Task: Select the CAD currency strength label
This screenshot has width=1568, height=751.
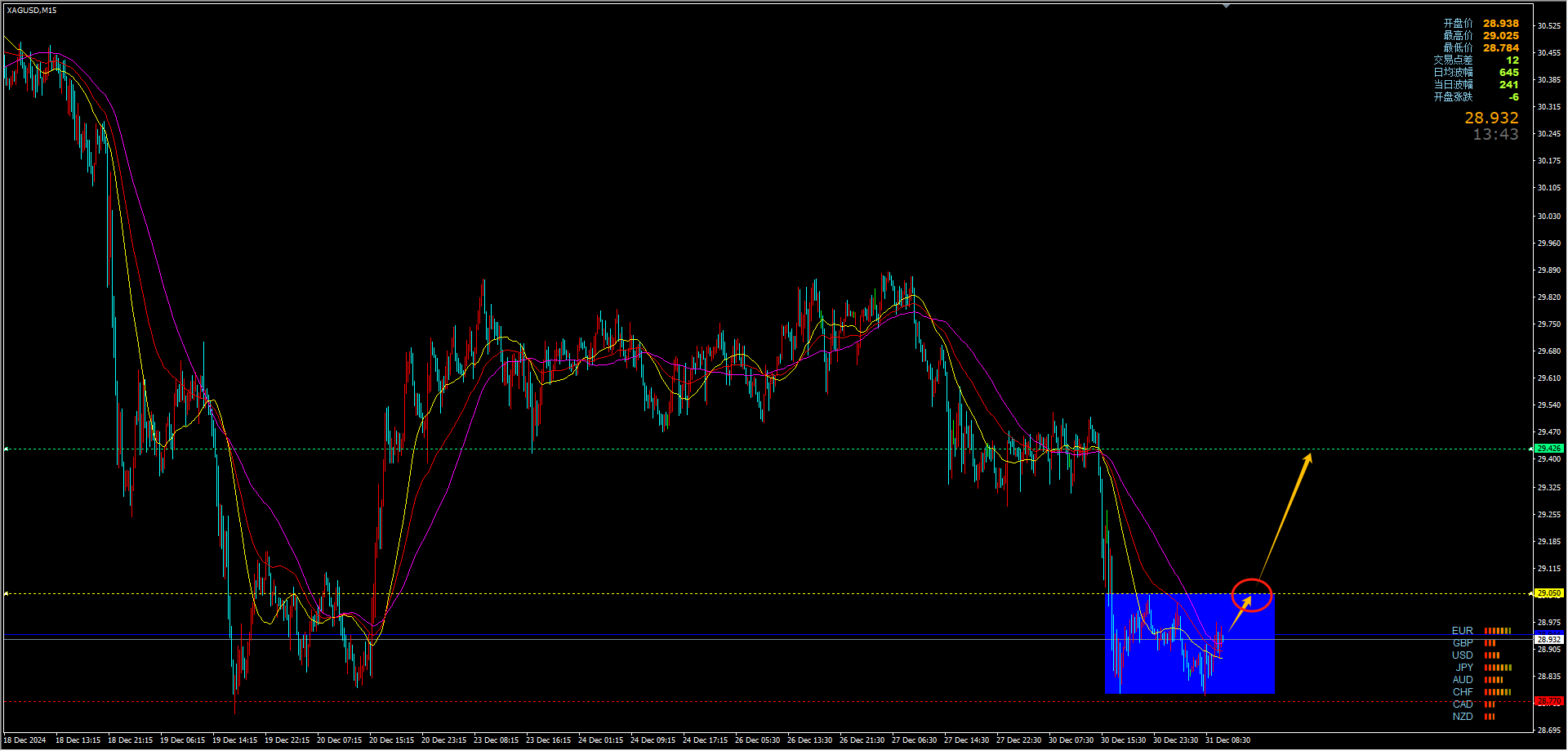Action: pyautogui.click(x=1463, y=704)
